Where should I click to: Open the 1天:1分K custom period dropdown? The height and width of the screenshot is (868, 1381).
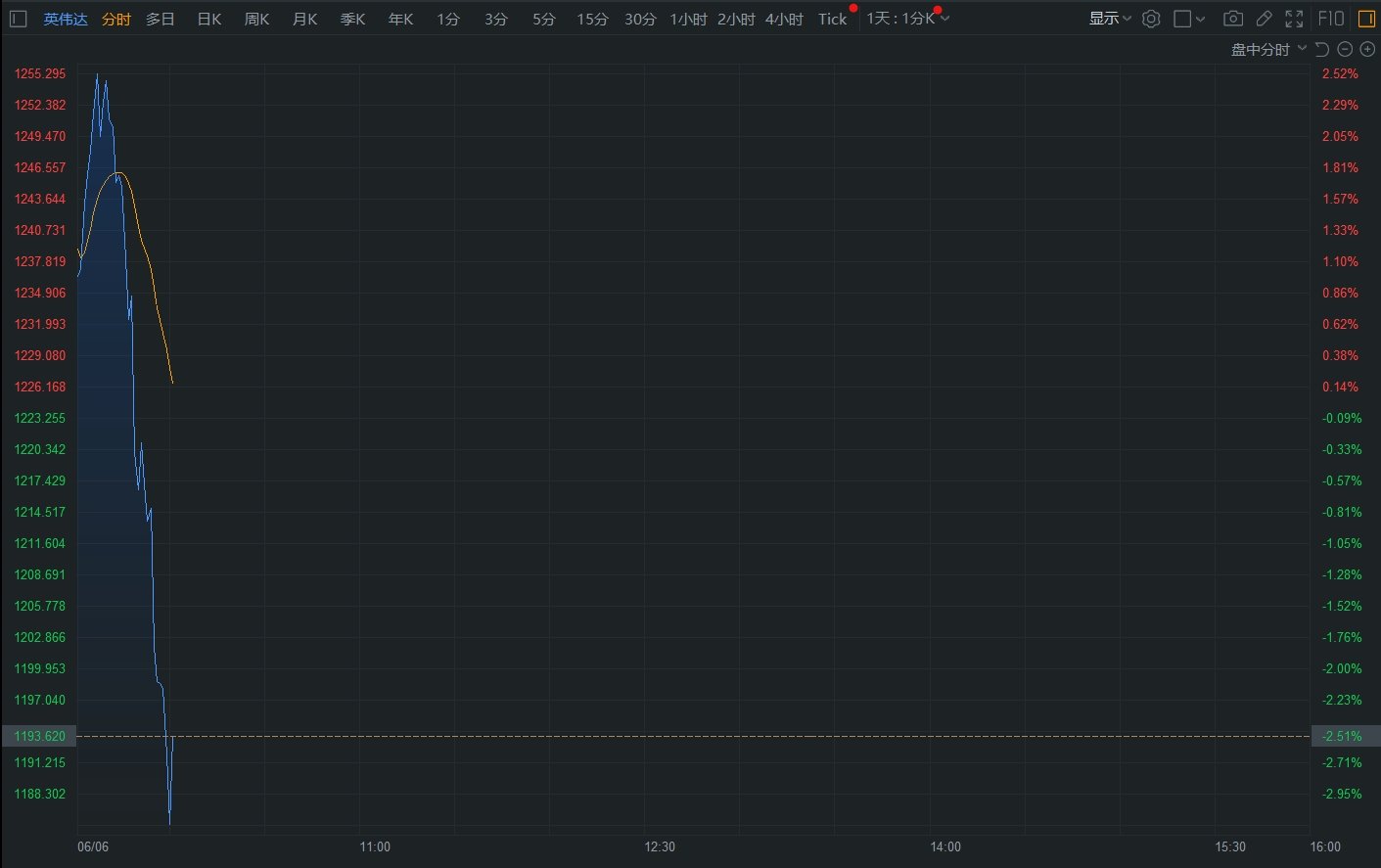tap(907, 19)
